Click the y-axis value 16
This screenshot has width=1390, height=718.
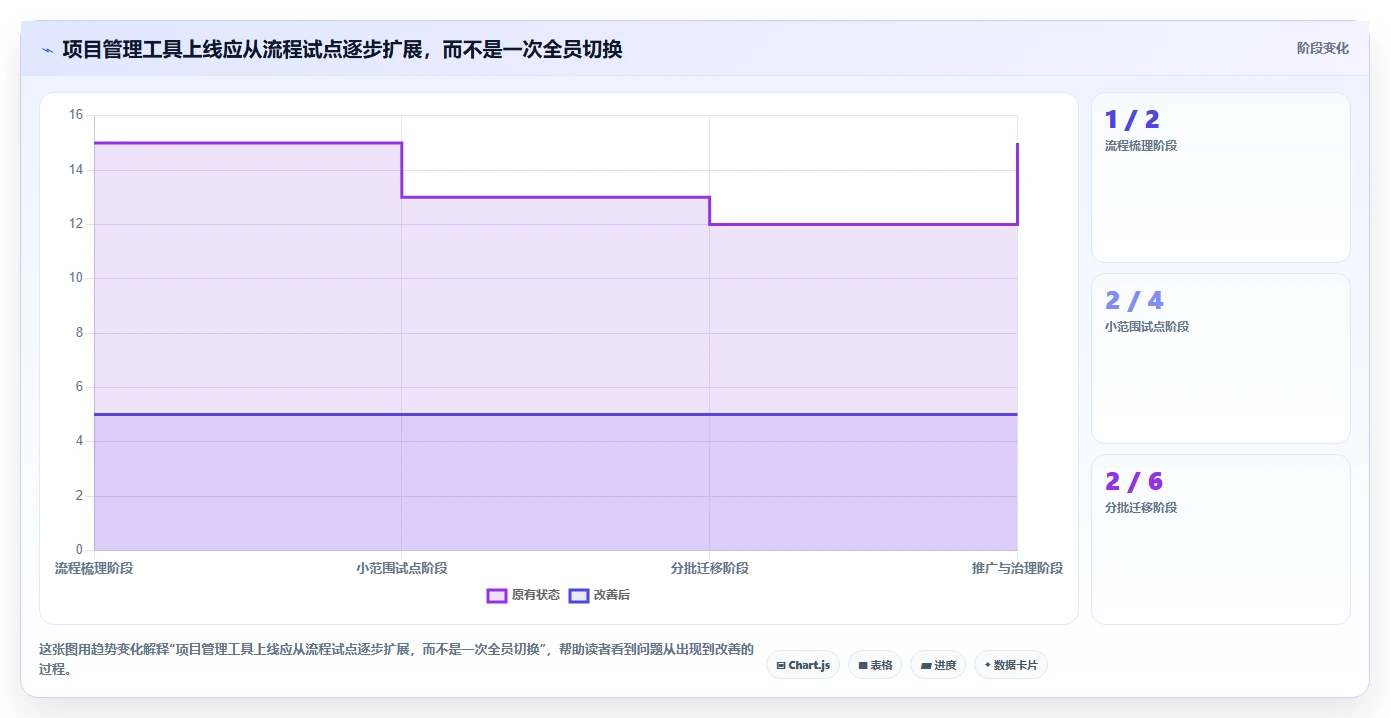point(76,116)
